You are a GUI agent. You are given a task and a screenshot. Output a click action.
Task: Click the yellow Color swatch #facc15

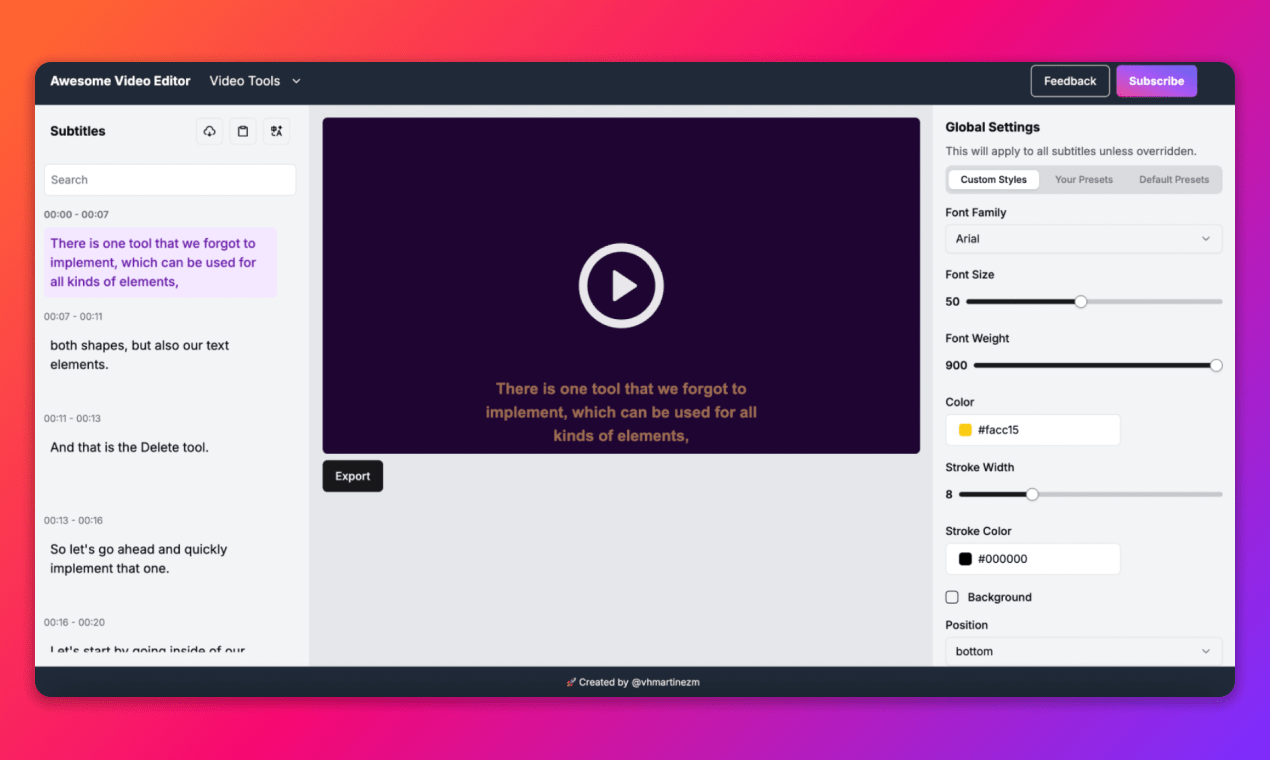965,430
